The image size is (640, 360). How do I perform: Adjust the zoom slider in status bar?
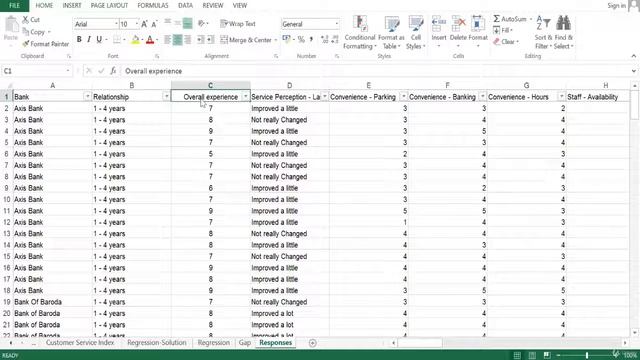(x=587, y=355)
